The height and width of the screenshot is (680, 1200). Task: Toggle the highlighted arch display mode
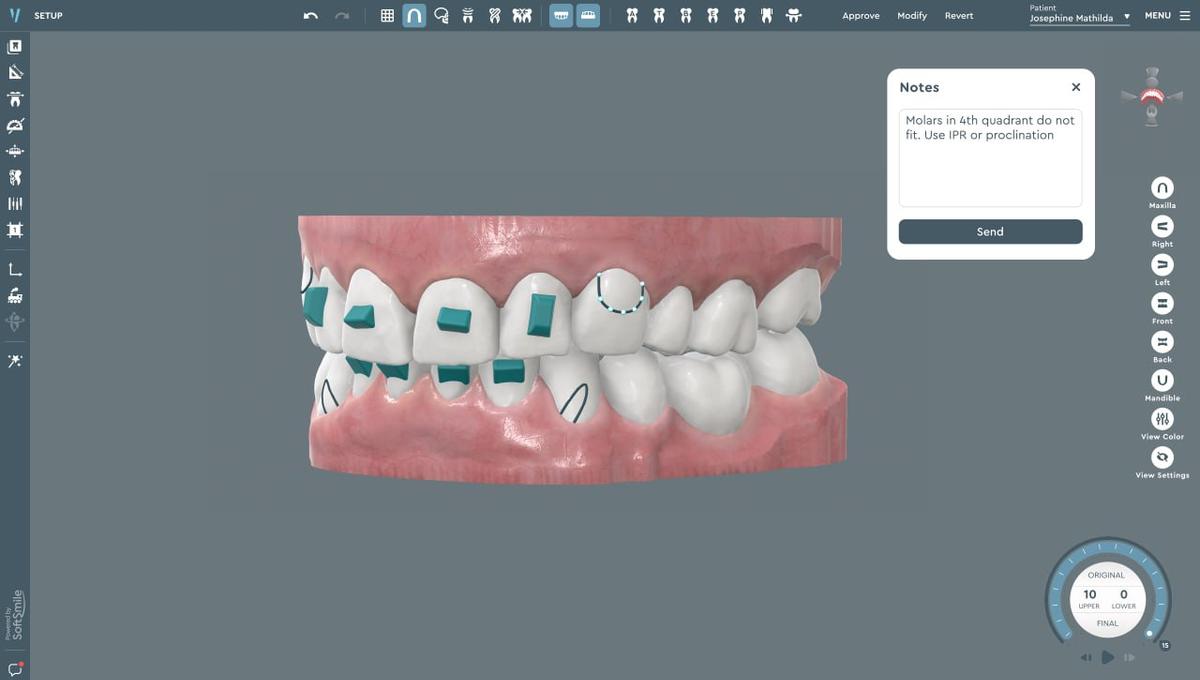pyautogui.click(x=413, y=15)
